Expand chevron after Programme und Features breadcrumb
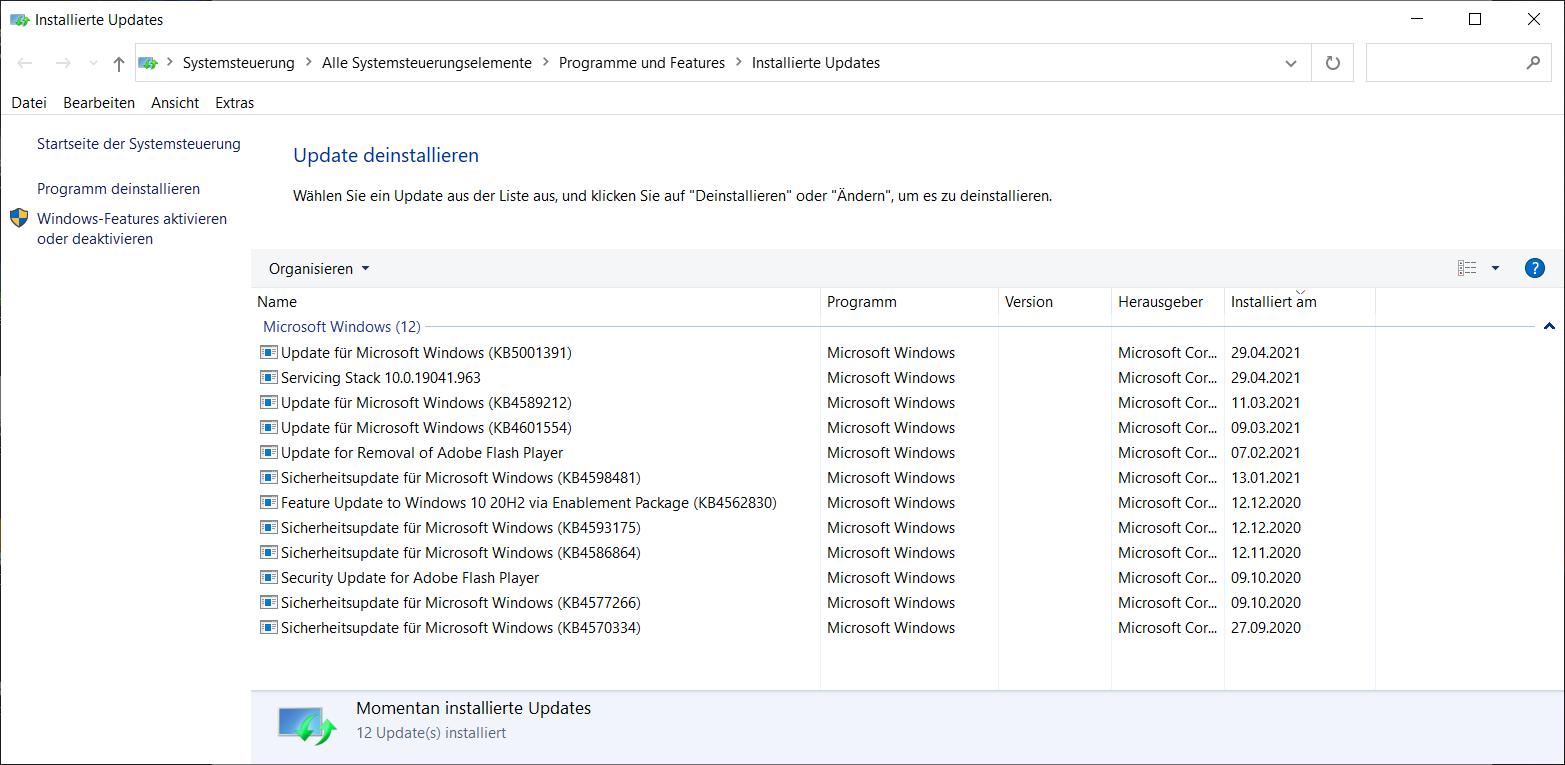Image resolution: width=1565 pixels, height=765 pixels. tap(739, 63)
